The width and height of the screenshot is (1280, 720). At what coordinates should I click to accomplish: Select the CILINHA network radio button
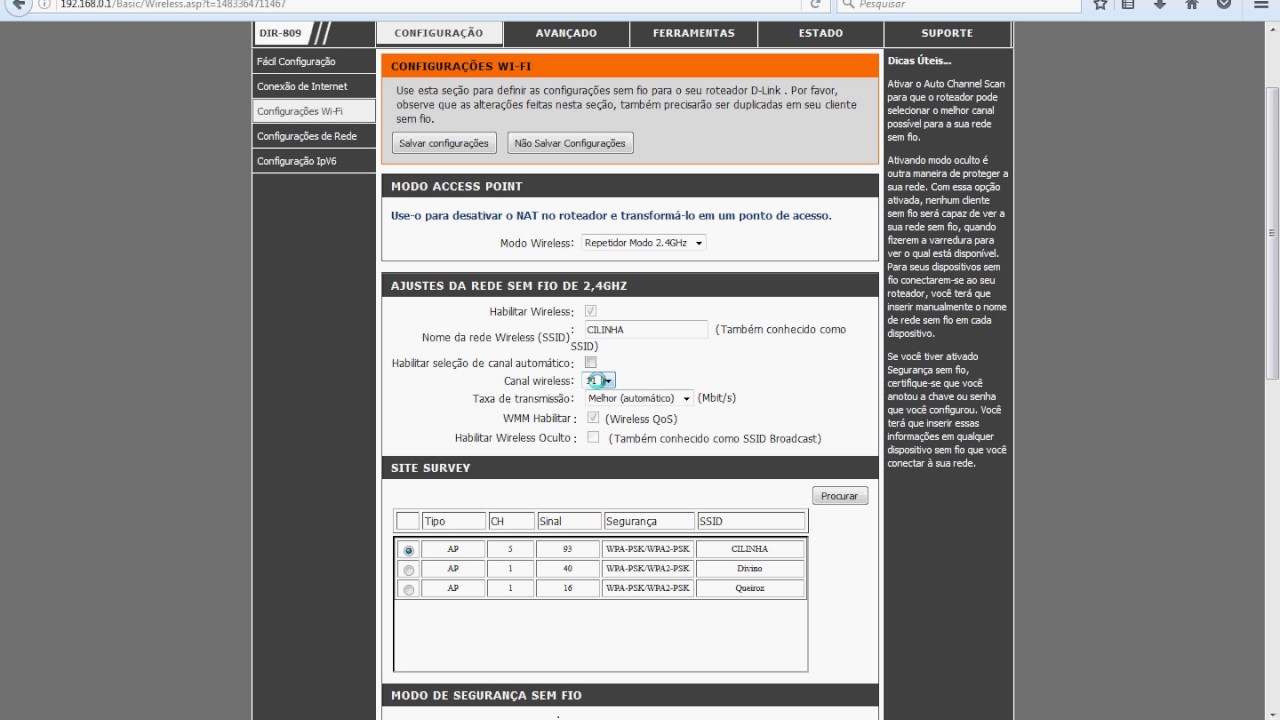408,550
